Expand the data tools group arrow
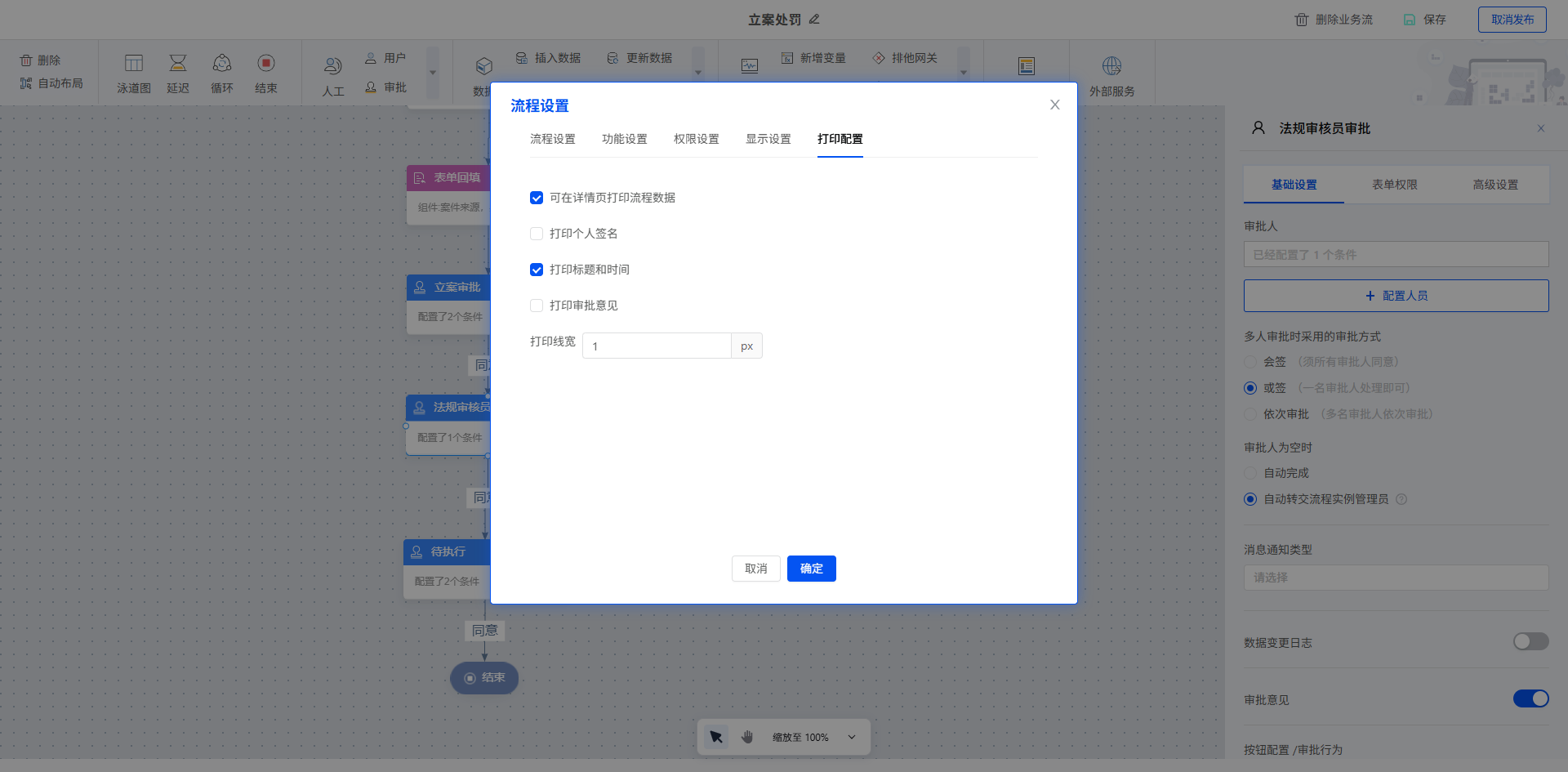1568x772 pixels. tap(698, 72)
